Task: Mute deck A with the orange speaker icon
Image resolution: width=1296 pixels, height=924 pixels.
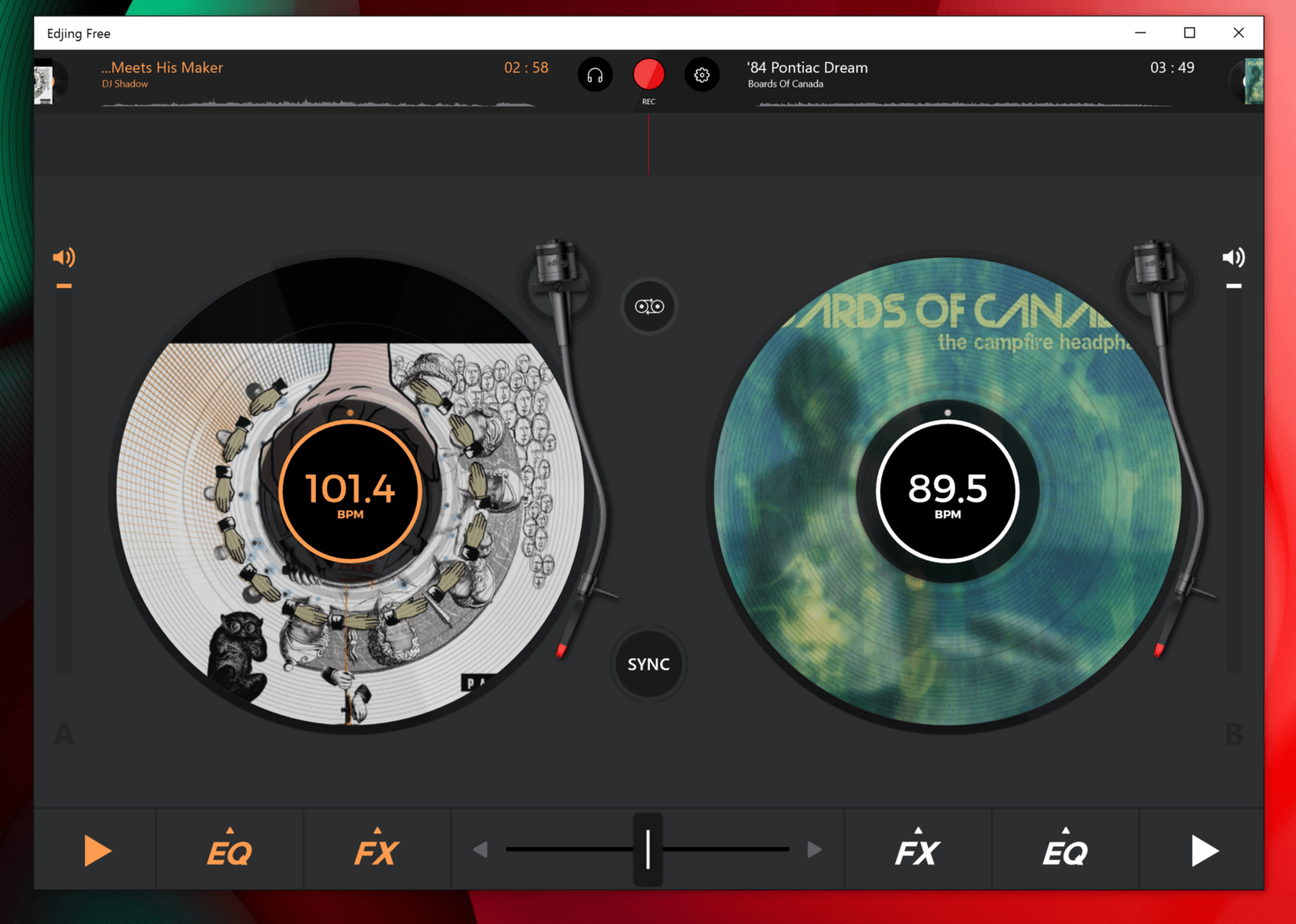Action: pos(64,258)
